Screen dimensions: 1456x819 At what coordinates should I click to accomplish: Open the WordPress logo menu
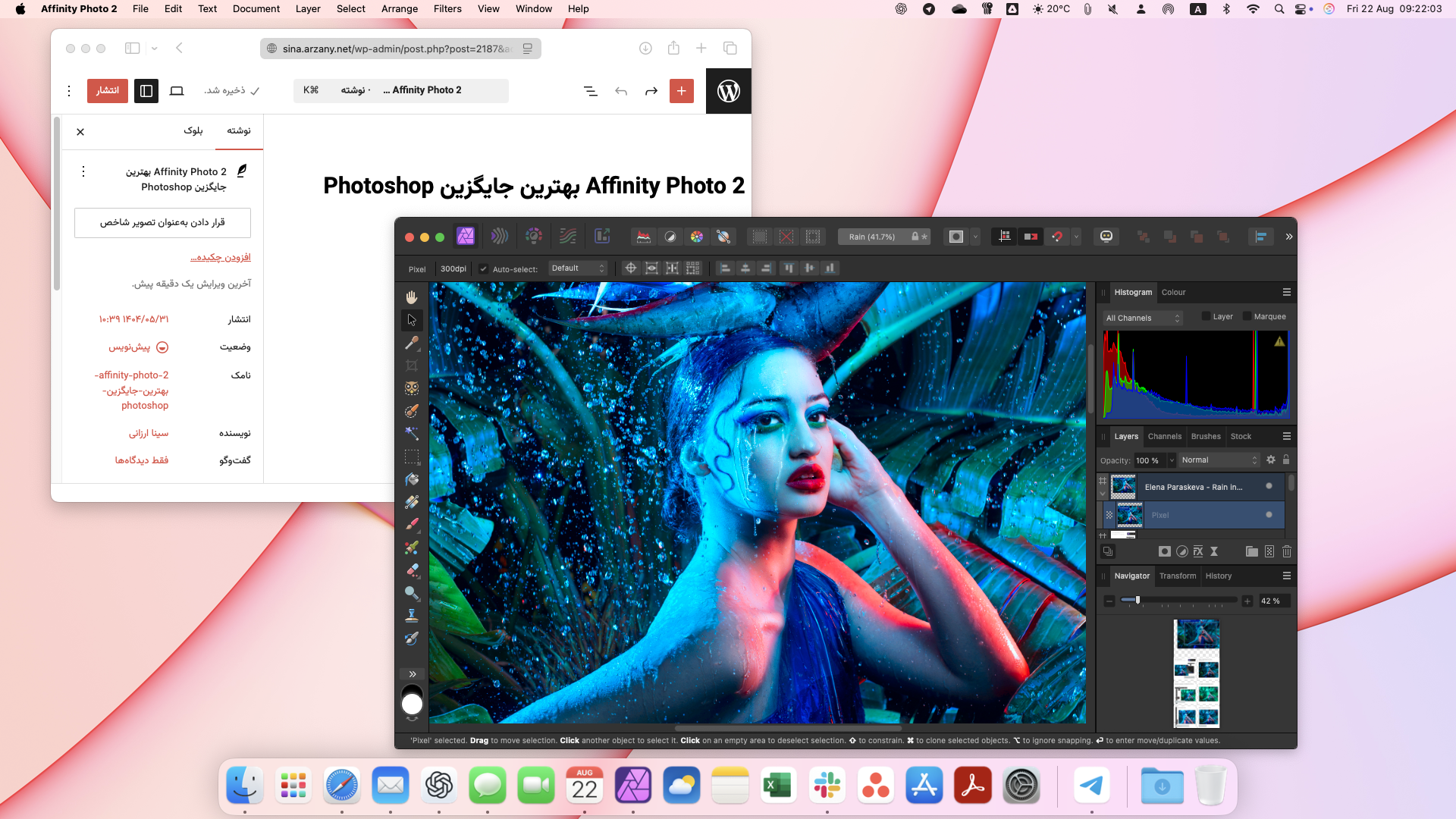tap(728, 91)
